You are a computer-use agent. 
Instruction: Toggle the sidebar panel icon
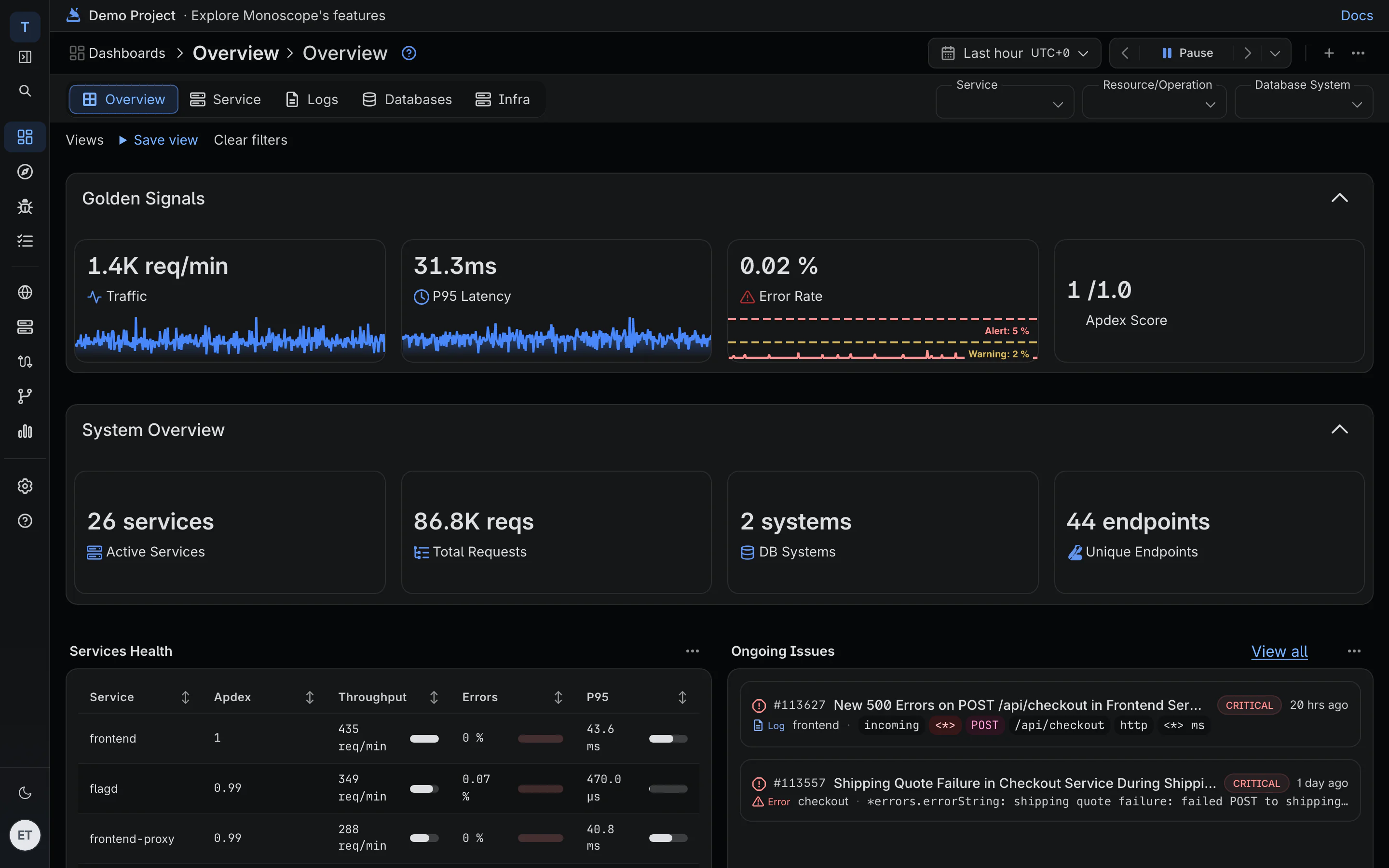pyautogui.click(x=25, y=57)
